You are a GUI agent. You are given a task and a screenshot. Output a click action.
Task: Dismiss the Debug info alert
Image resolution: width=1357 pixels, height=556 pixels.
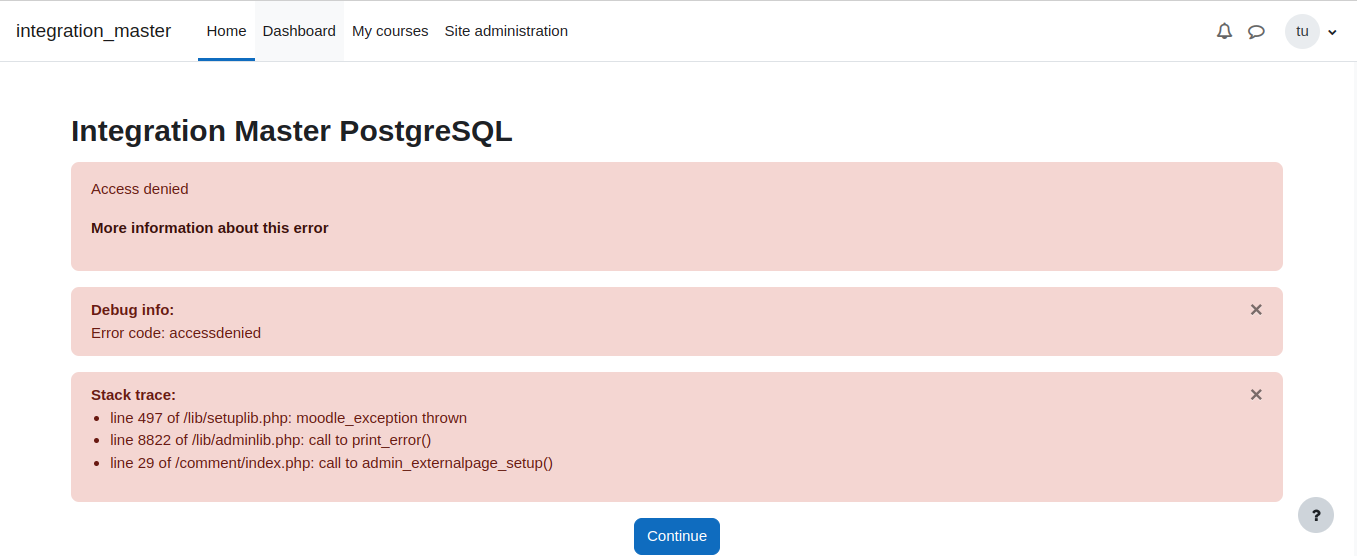(x=1256, y=310)
